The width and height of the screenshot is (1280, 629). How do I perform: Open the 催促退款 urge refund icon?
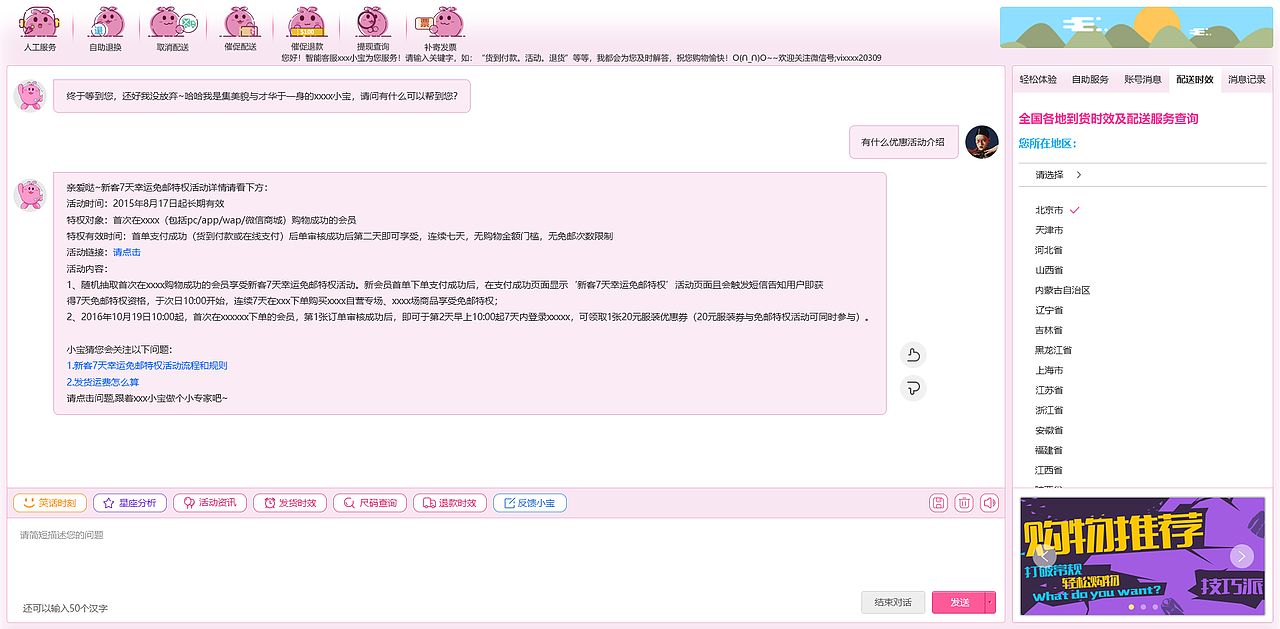(306, 25)
